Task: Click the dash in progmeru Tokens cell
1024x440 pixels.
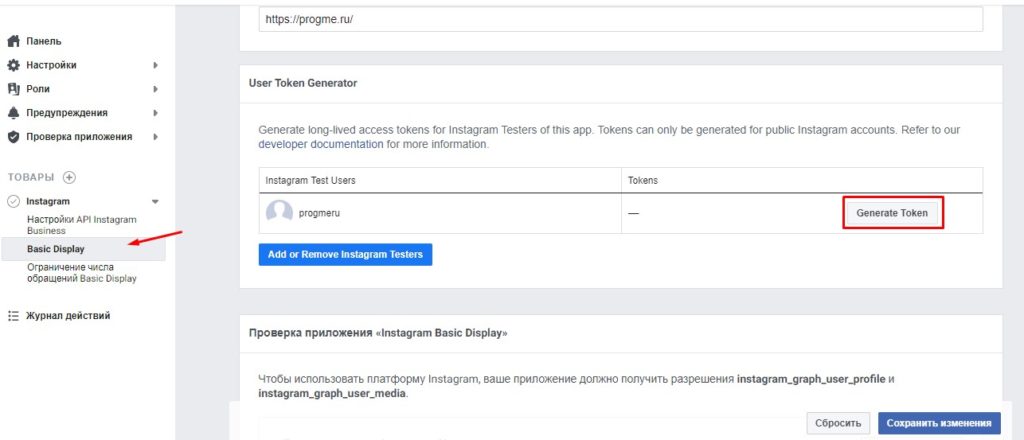Action: (x=633, y=213)
